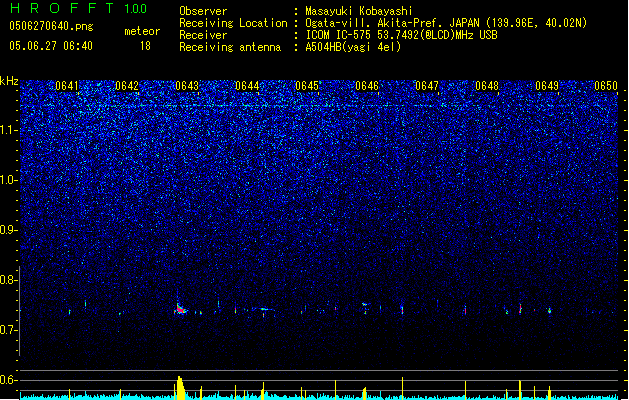Click the 0643 time marker
Screen dimensions: 629x400
click(x=187, y=86)
